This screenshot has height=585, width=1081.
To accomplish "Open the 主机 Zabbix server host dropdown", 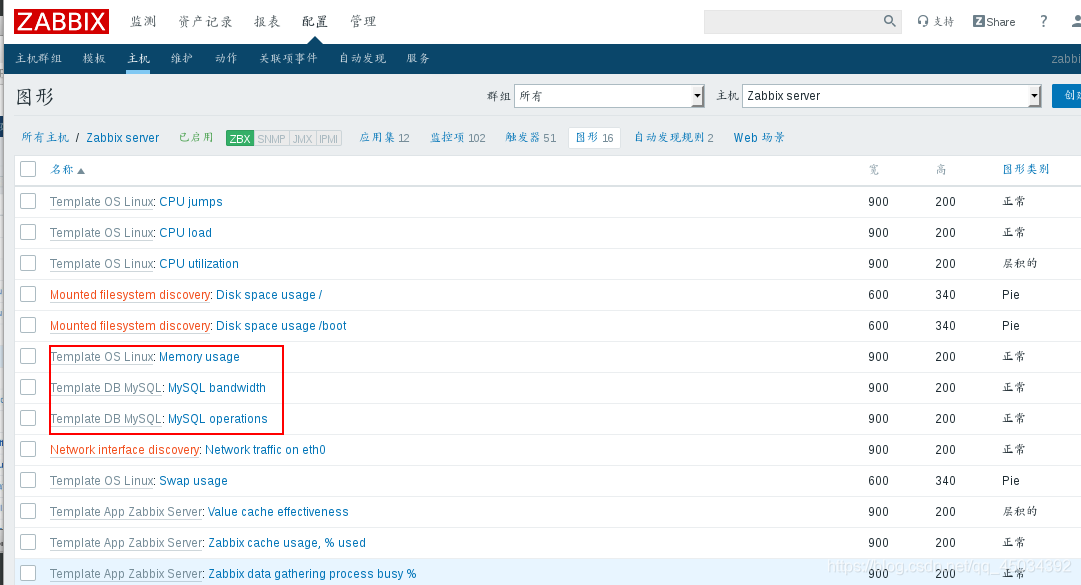I will pyautogui.click(x=891, y=96).
